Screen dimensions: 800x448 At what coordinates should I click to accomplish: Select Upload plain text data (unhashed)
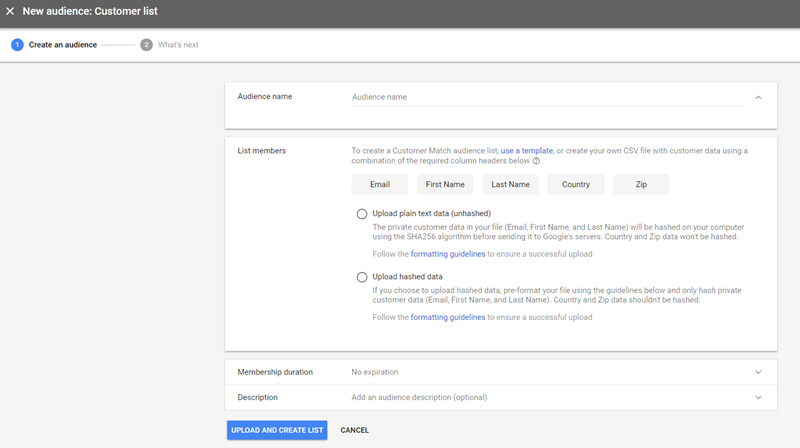[x=362, y=214]
